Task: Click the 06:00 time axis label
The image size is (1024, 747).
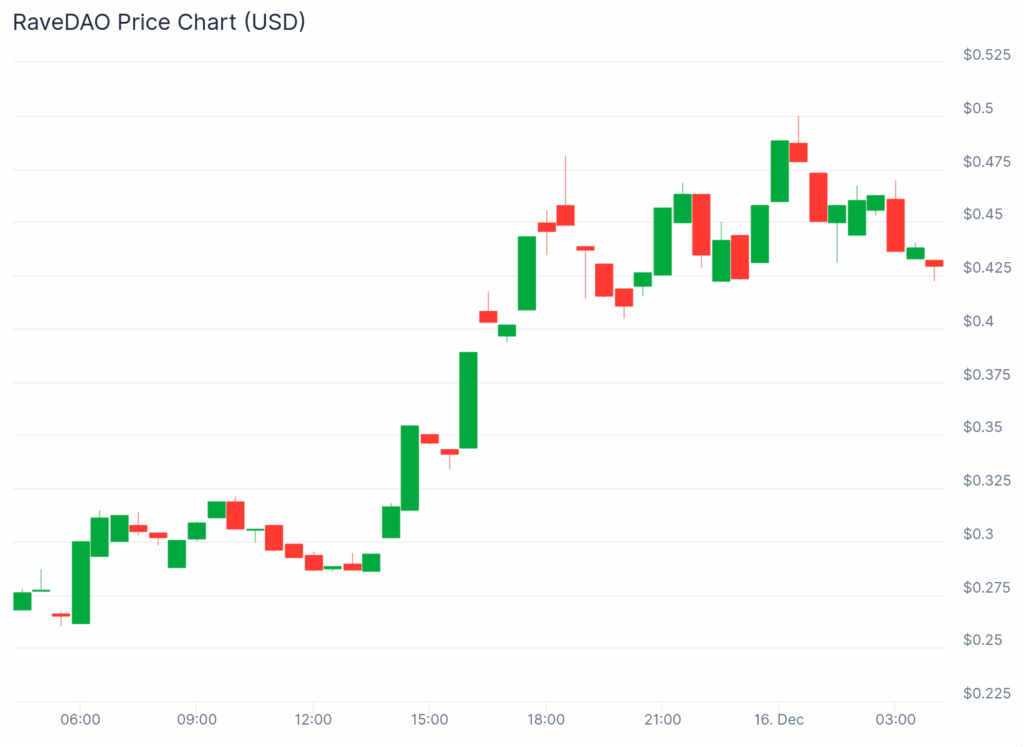Action: point(80,720)
